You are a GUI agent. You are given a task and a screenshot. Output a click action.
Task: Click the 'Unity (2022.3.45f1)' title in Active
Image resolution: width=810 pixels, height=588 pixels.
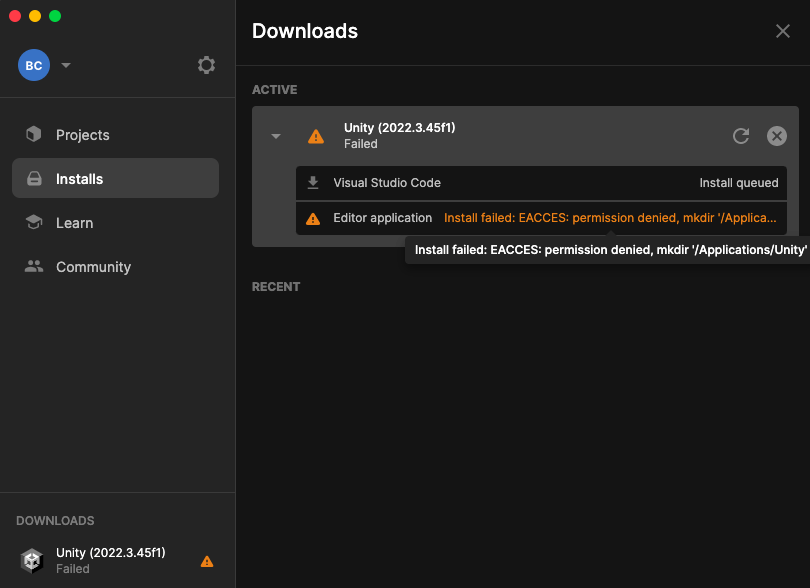click(x=400, y=128)
